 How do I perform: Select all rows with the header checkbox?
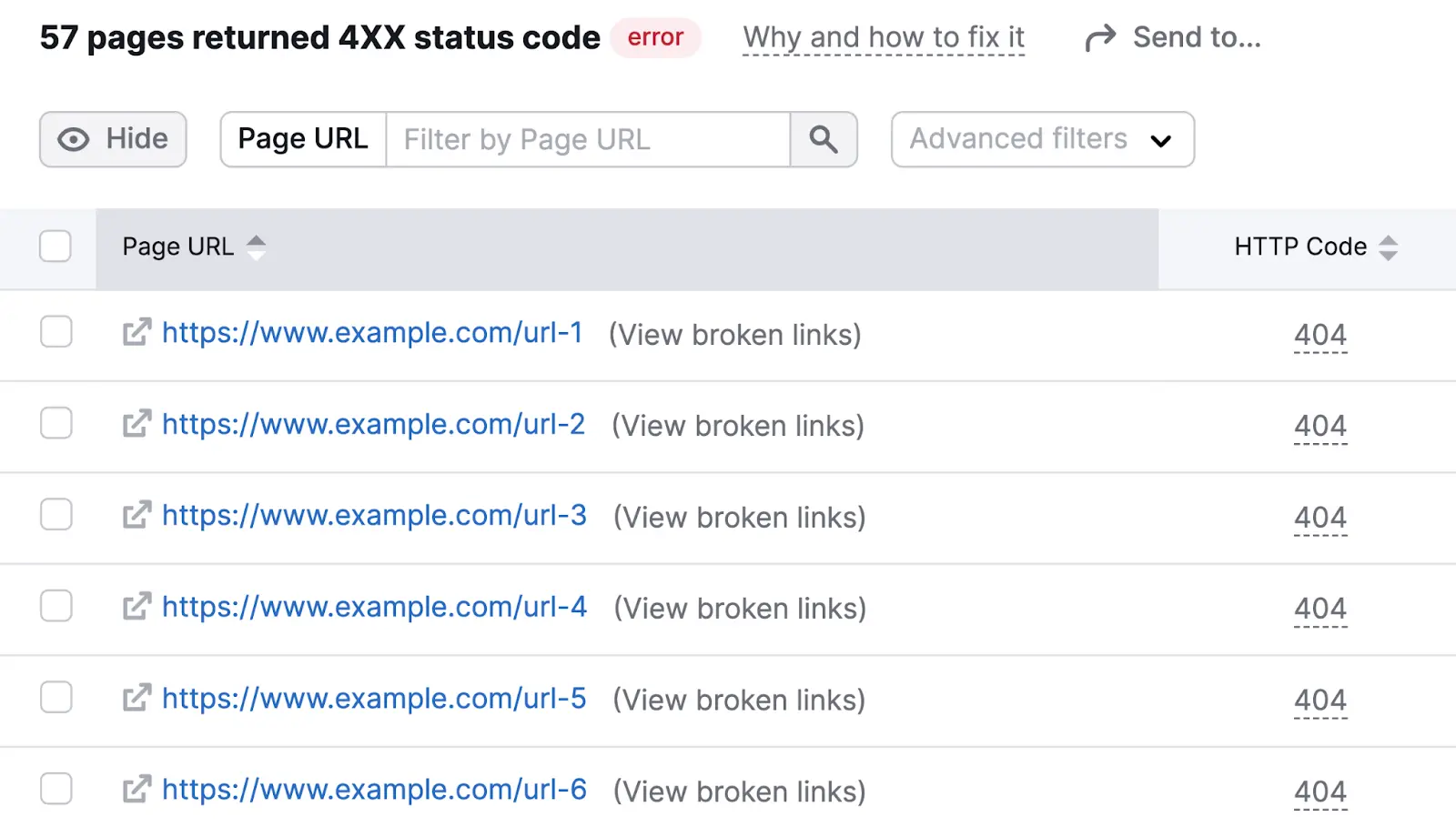(x=56, y=246)
